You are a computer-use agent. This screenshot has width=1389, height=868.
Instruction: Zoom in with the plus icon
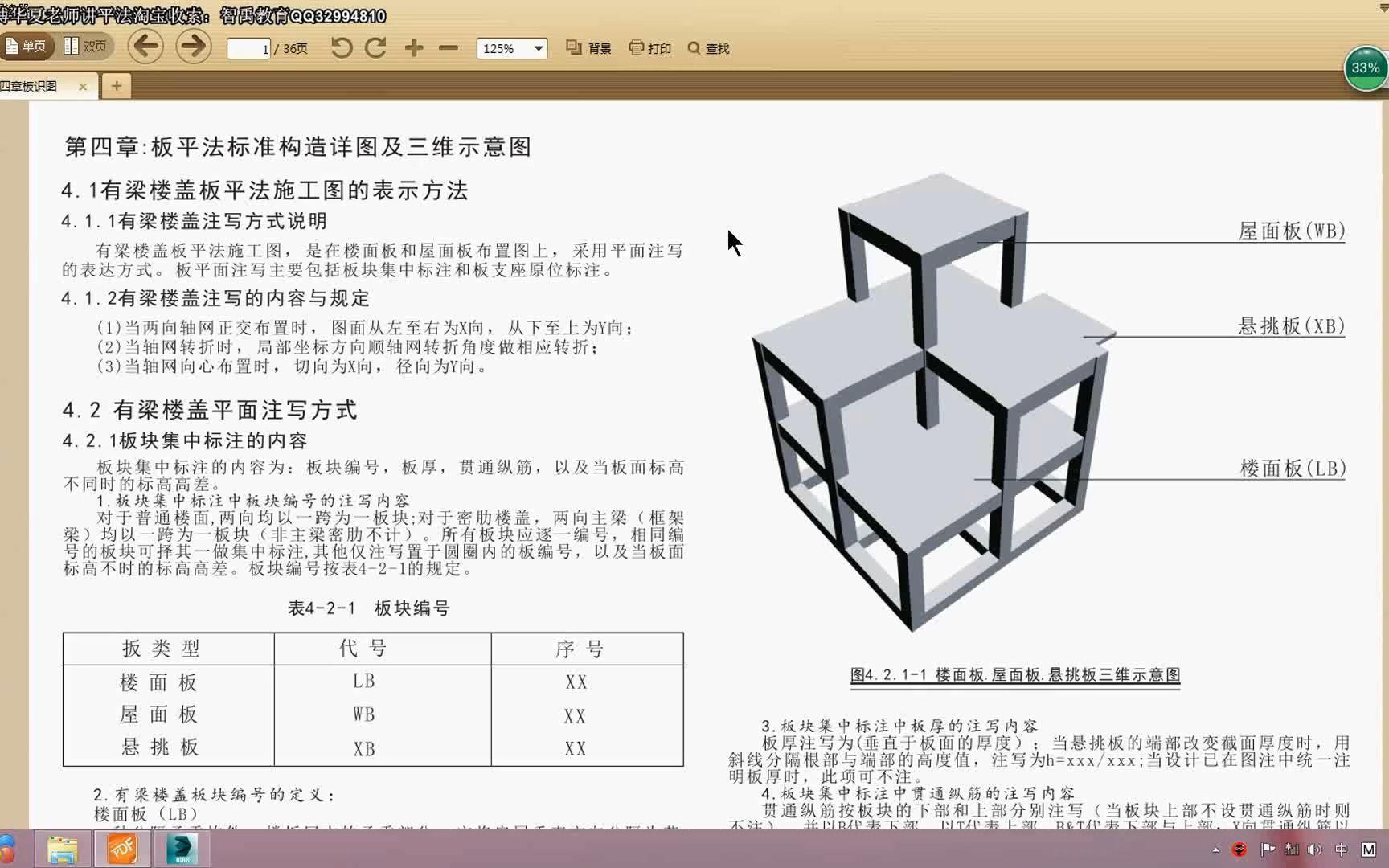pyautogui.click(x=414, y=48)
